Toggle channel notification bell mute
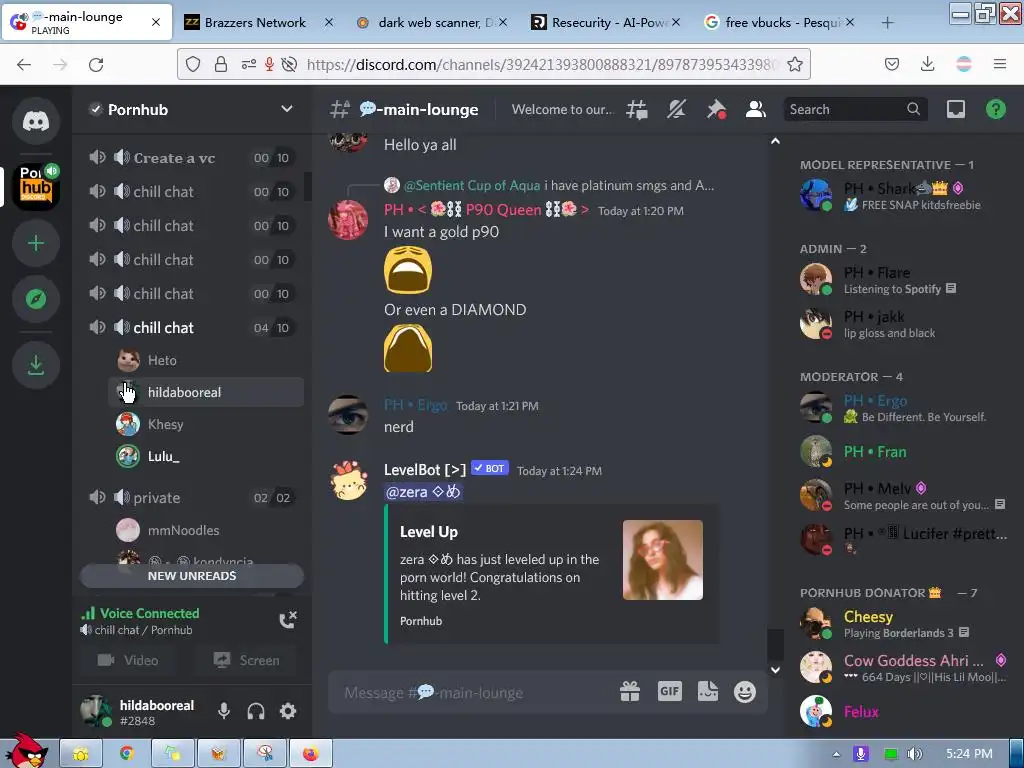This screenshot has height=768, width=1024. point(676,110)
